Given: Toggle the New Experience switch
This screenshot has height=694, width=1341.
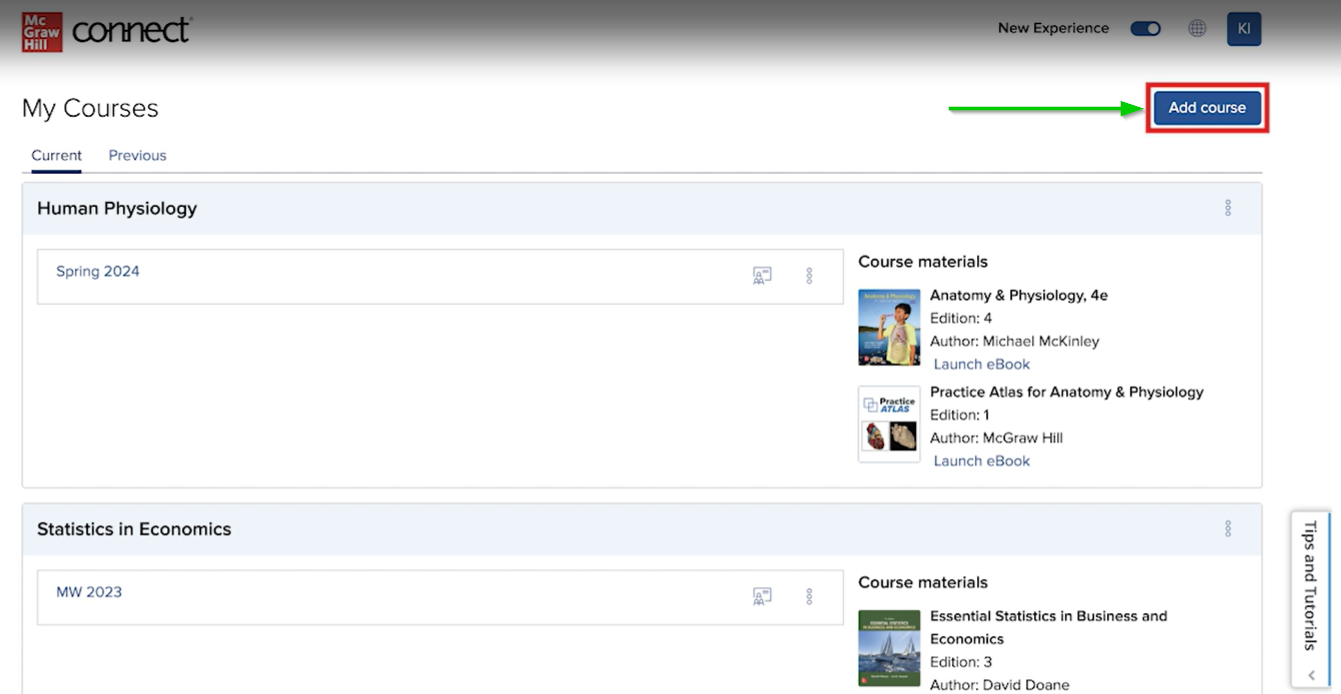Looking at the screenshot, I should pos(1145,28).
